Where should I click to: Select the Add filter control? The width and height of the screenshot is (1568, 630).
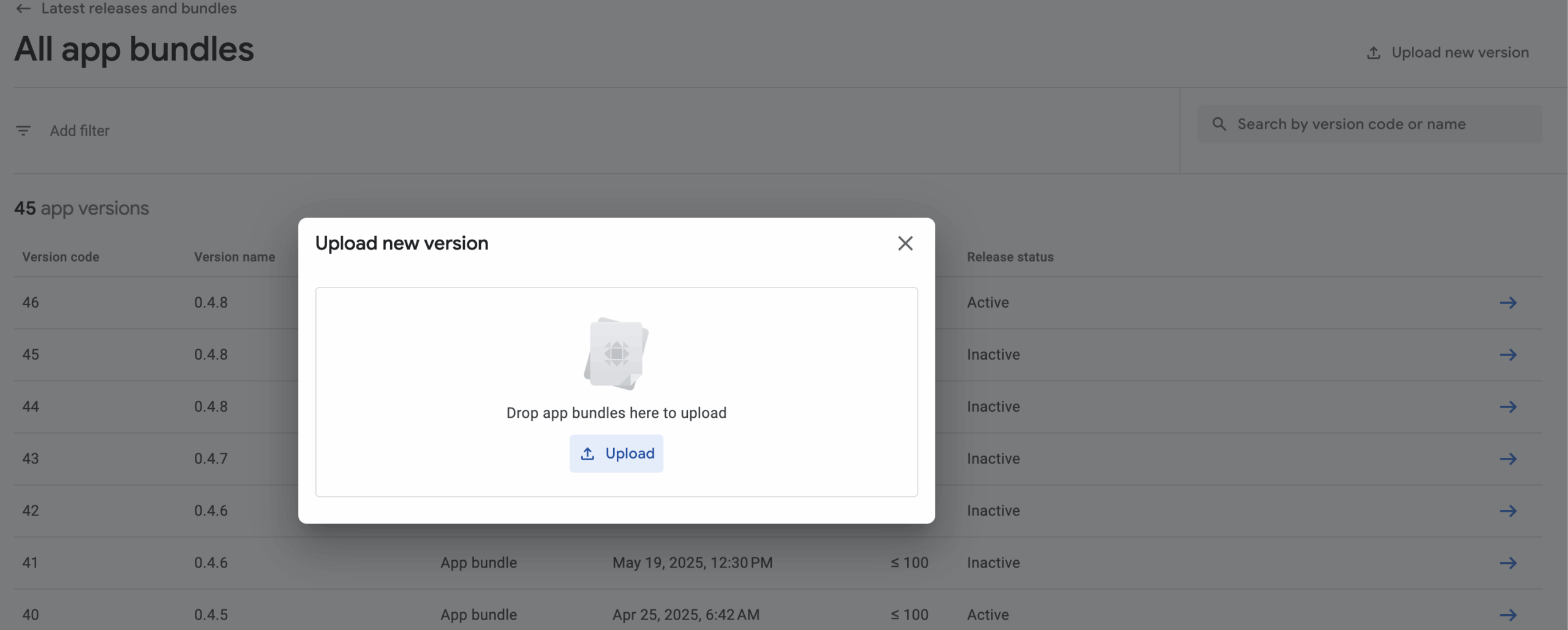pyautogui.click(x=80, y=131)
